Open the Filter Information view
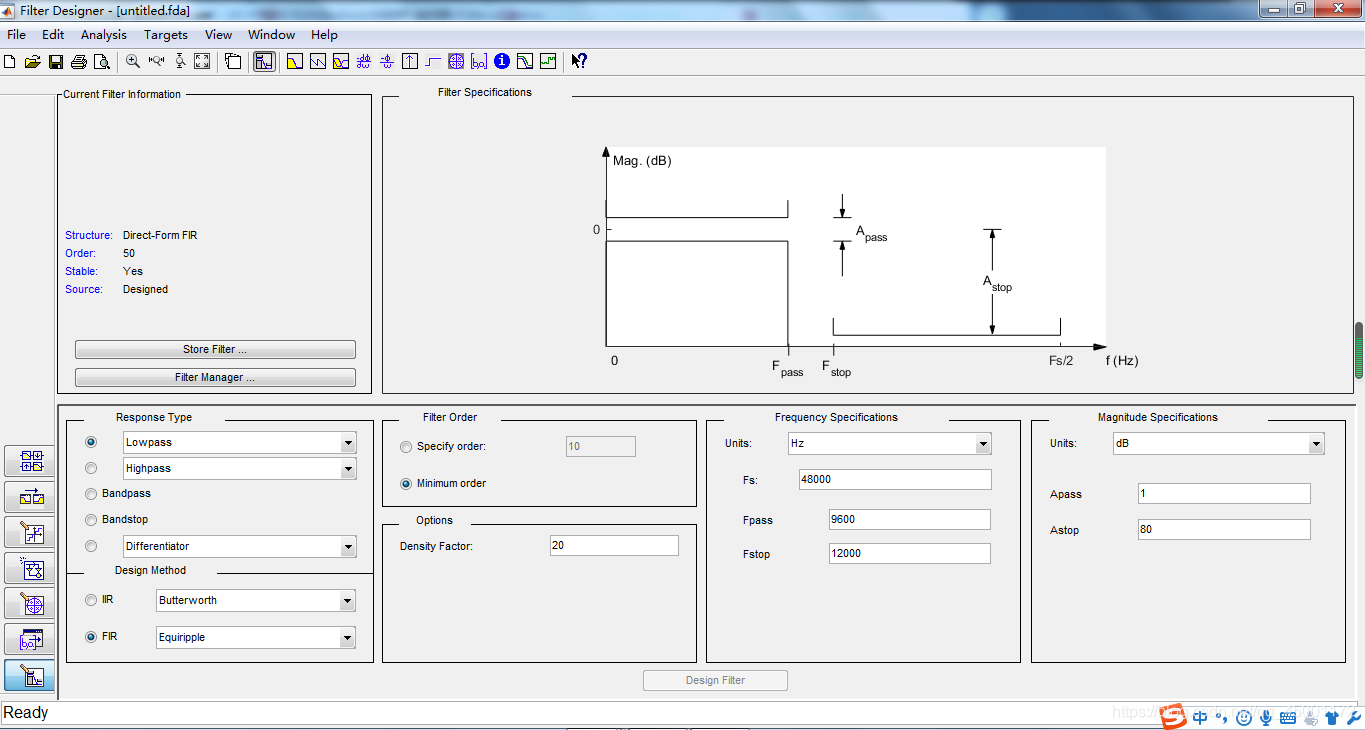Screen dimensions: 1365x730 (502, 61)
